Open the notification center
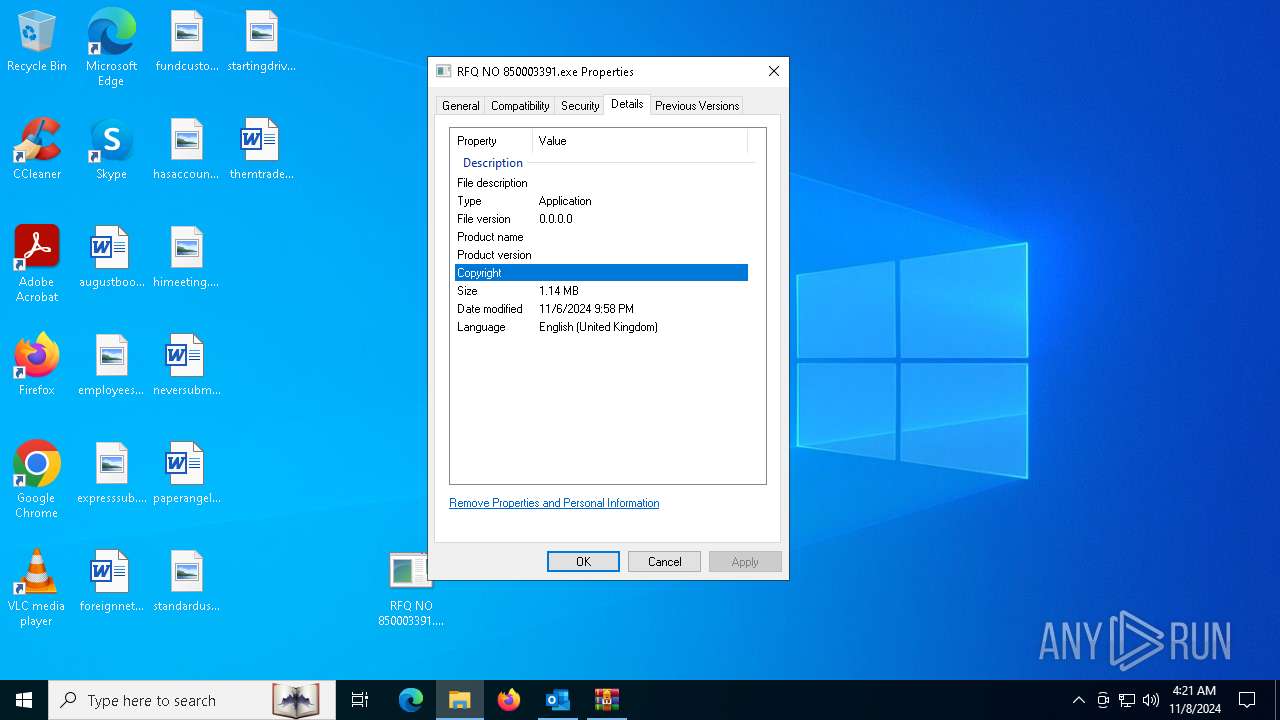Screen dimensions: 1280x720 [1247, 700]
